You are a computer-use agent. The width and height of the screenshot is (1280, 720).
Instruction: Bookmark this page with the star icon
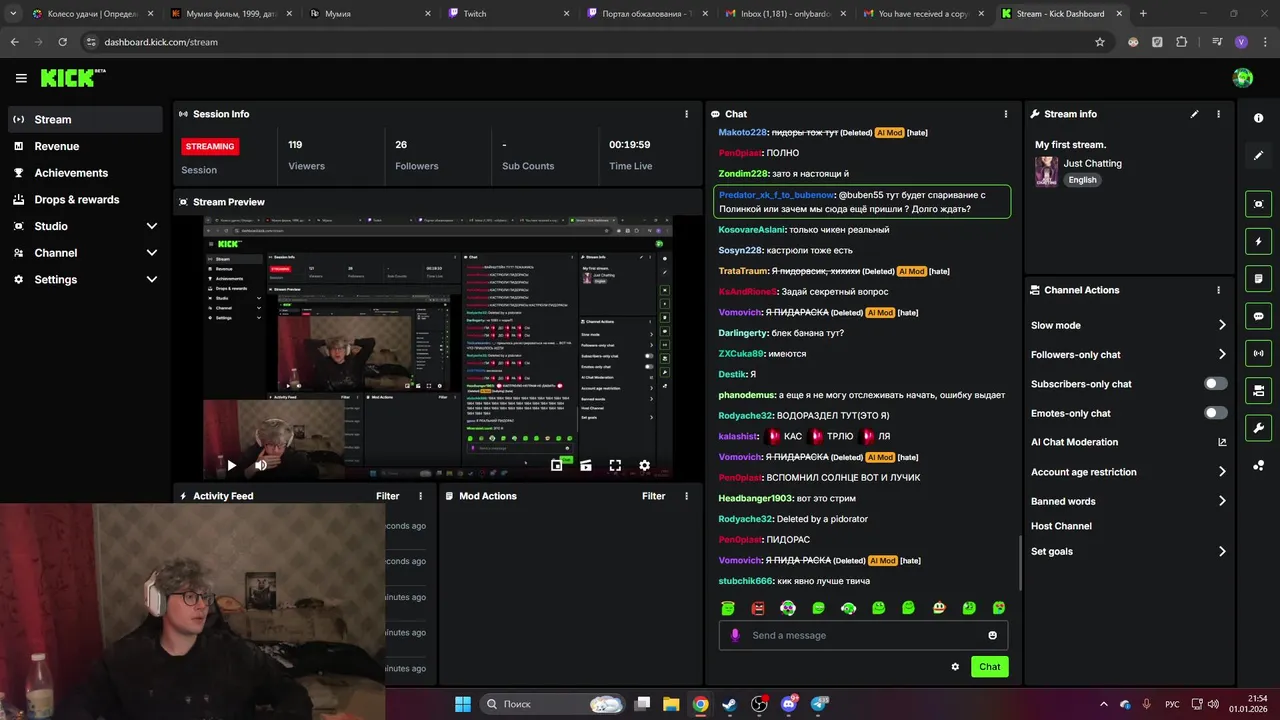click(x=1100, y=42)
